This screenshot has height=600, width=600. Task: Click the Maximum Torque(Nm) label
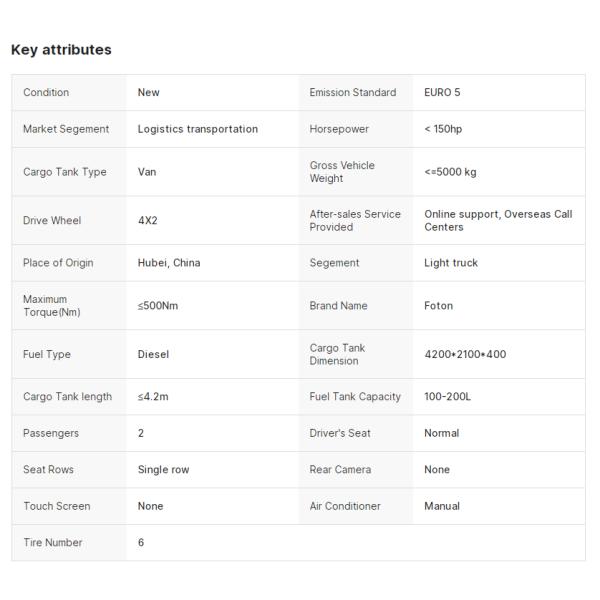point(51,306)
